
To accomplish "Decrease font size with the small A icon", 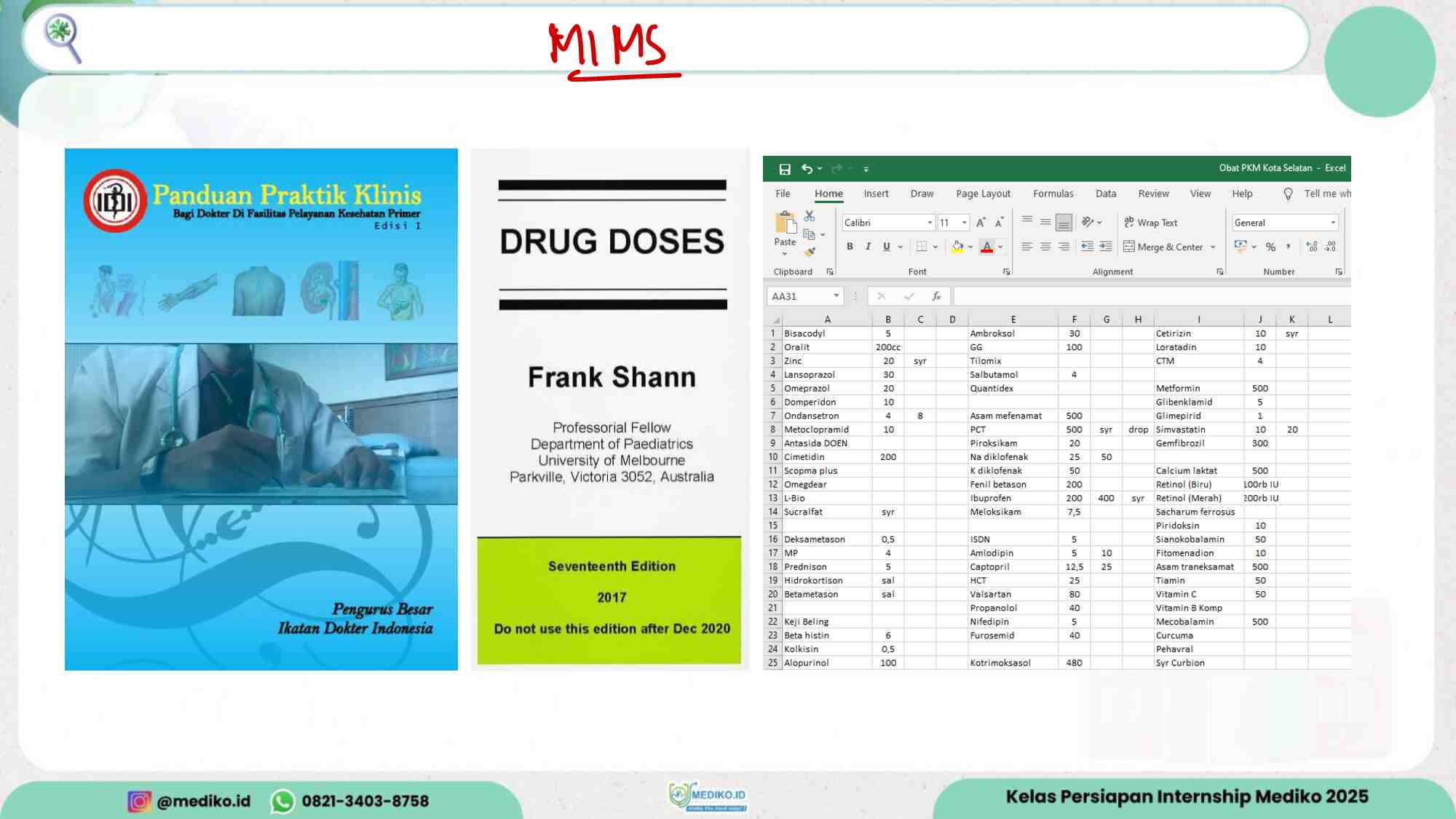I will [1000, 223].
